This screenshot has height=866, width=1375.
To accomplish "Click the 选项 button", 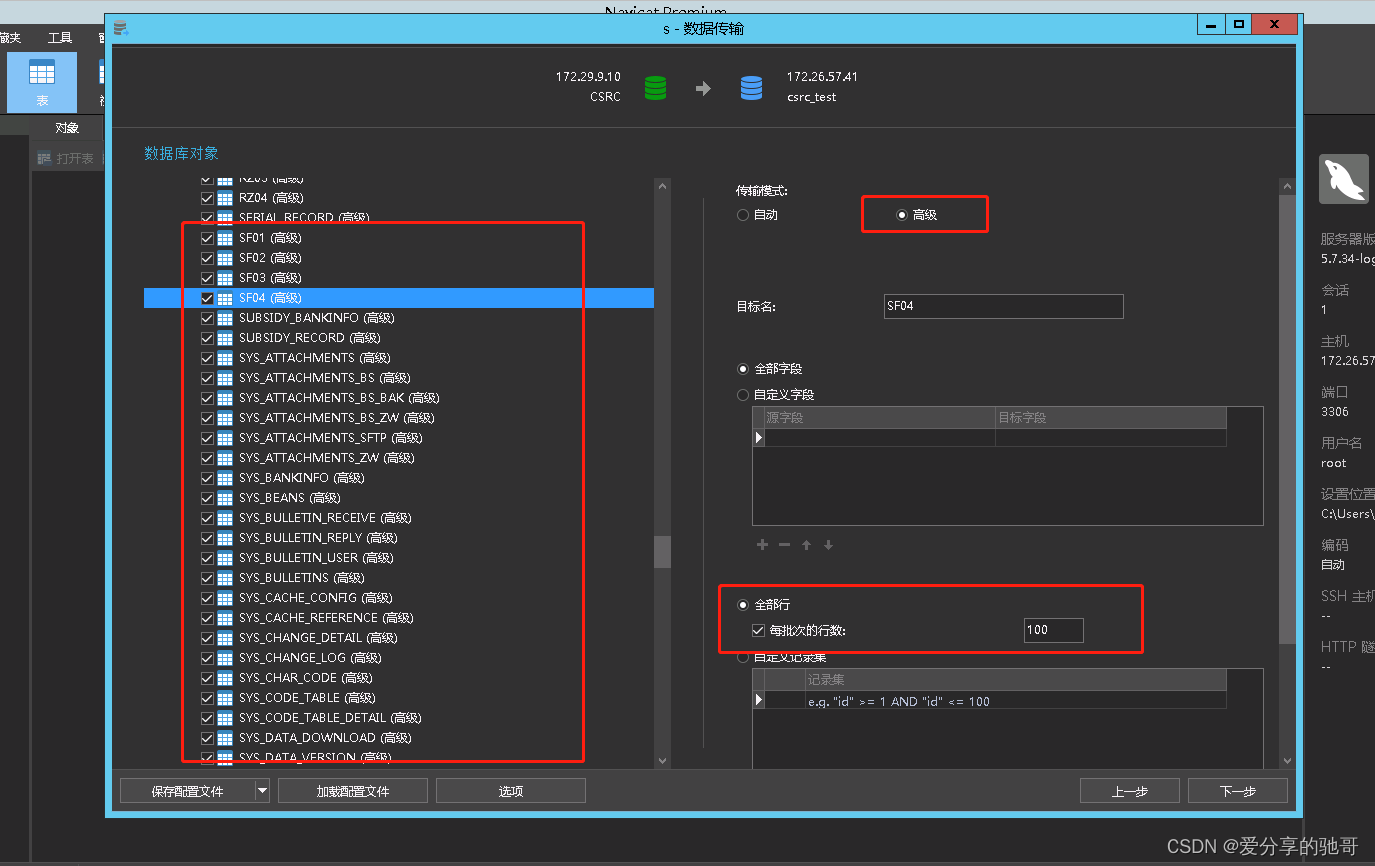I will tap(511, 791).
